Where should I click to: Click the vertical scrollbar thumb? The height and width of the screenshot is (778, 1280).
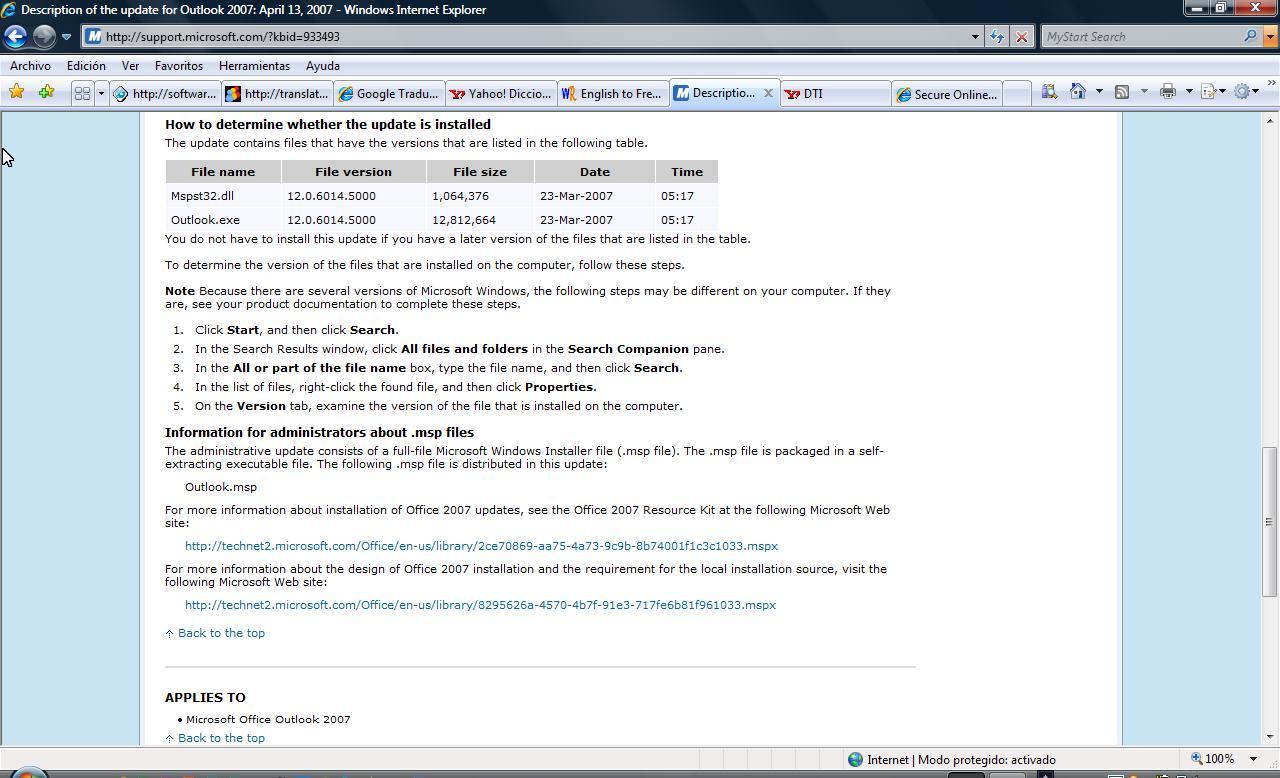click(x=1271, y=521)
